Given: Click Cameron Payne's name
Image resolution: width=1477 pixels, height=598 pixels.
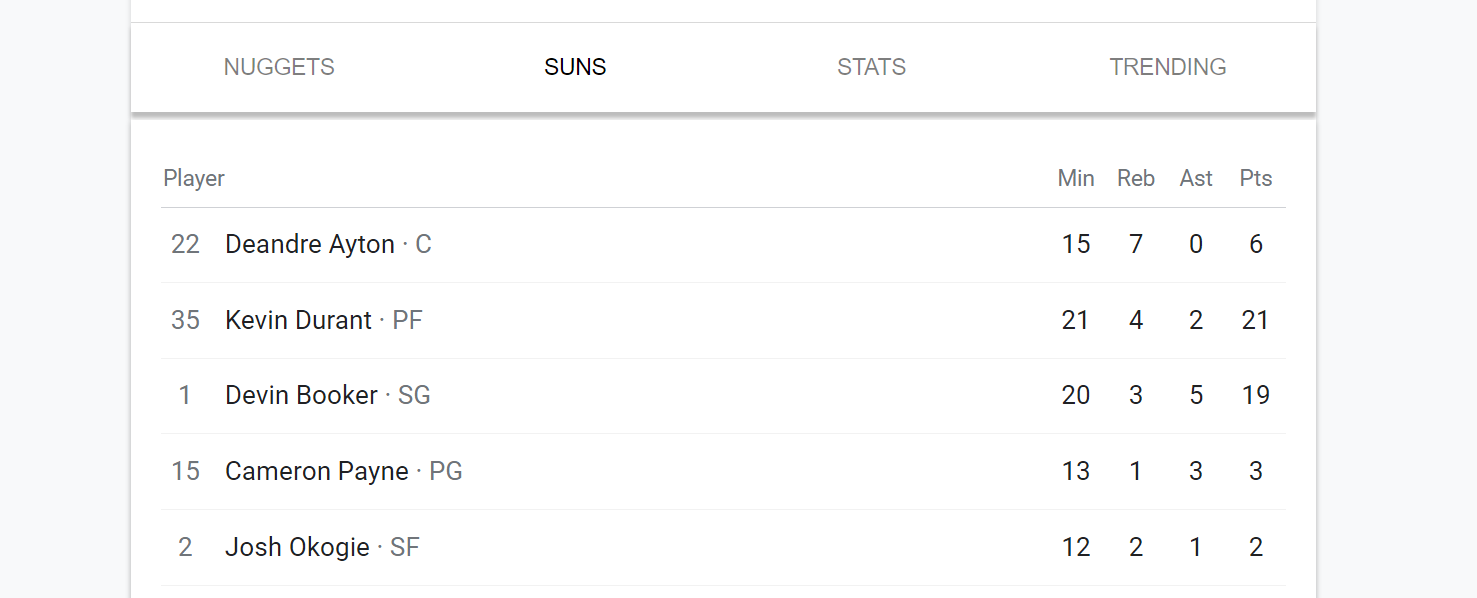Looking at the screenshot, I should [x=317, y=471].
